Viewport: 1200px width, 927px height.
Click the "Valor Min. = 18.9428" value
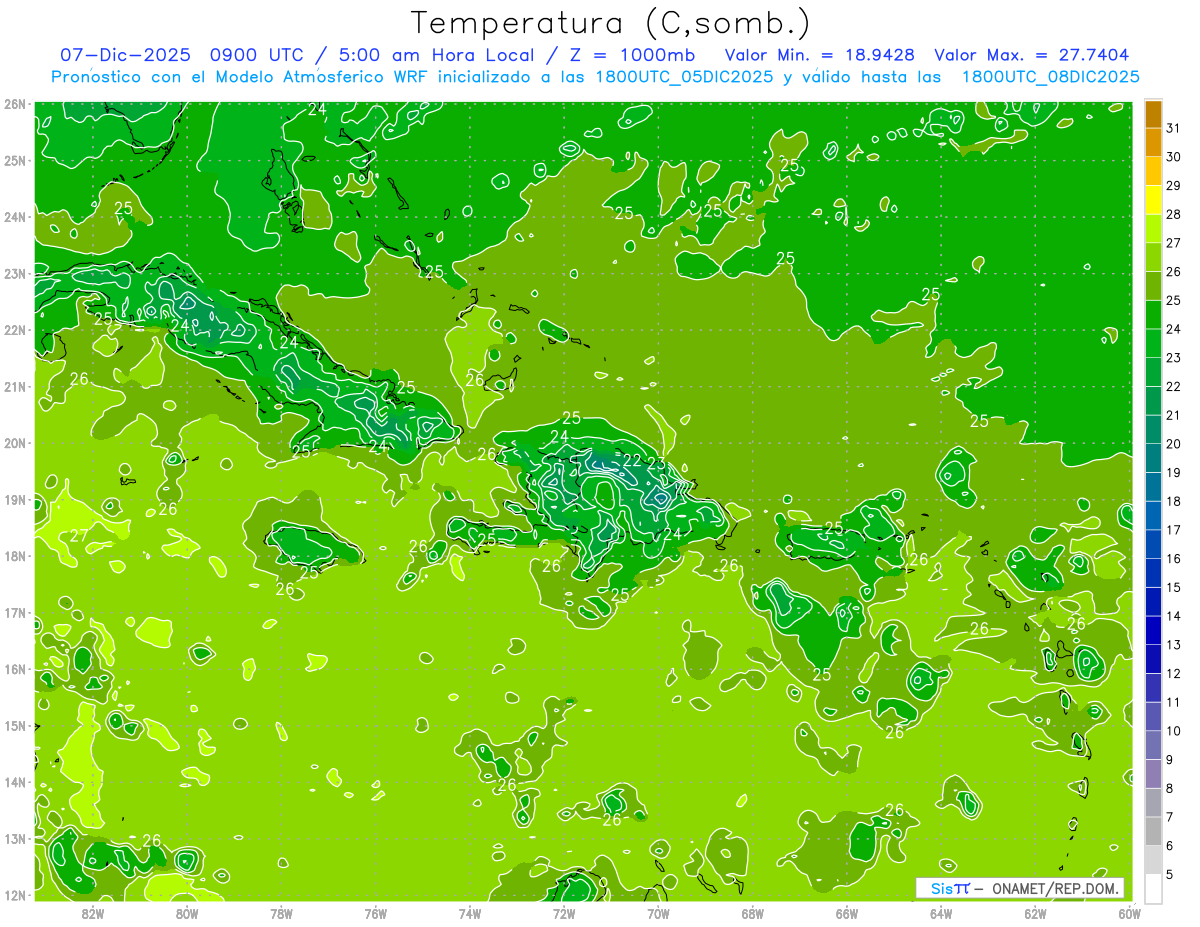tap(819, 55)
